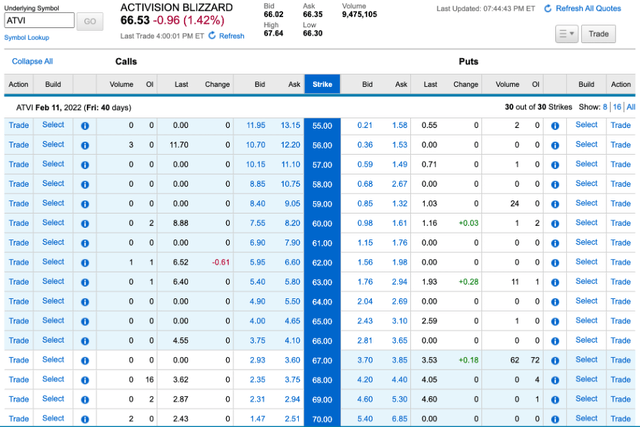Open call info icon for 60.00 strike
640x427 pixels.
tap(85, 224)
